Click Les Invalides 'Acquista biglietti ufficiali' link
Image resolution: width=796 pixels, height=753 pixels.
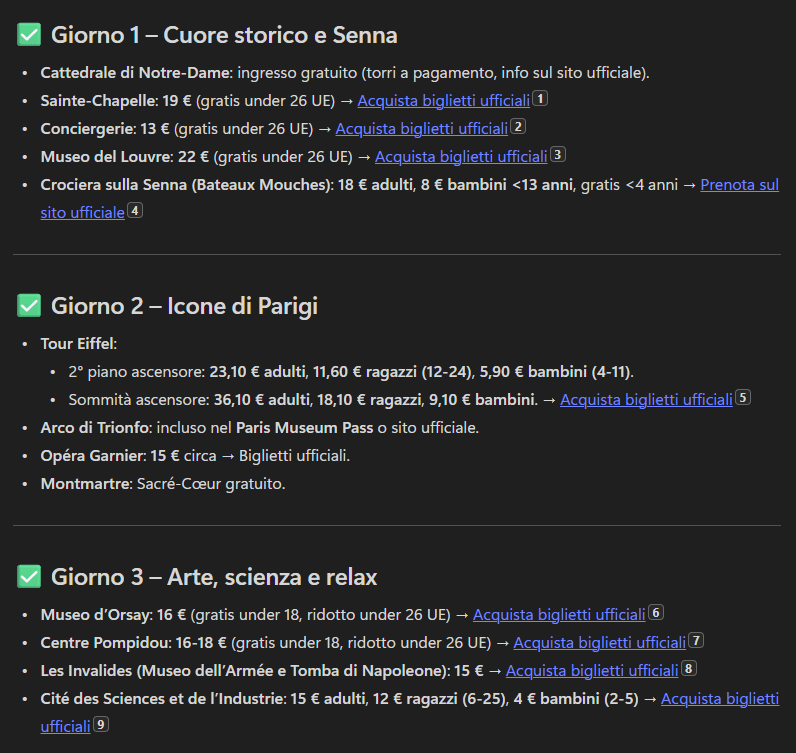point(592,671)
